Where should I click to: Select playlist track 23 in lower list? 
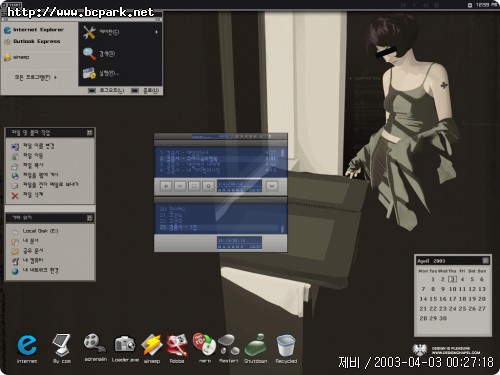[x=218, y=227]
